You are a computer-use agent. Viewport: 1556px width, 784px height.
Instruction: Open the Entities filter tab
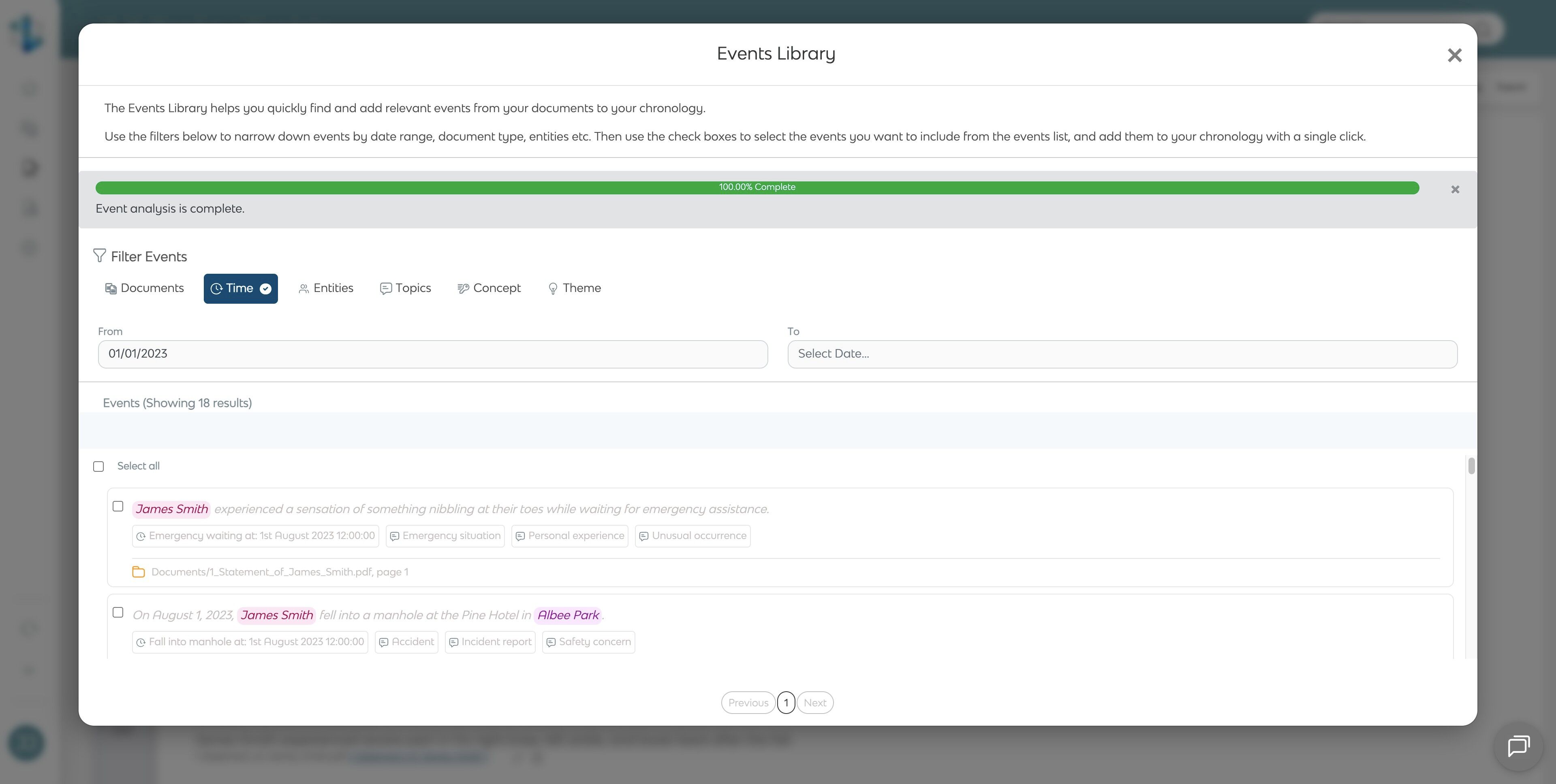325,288
